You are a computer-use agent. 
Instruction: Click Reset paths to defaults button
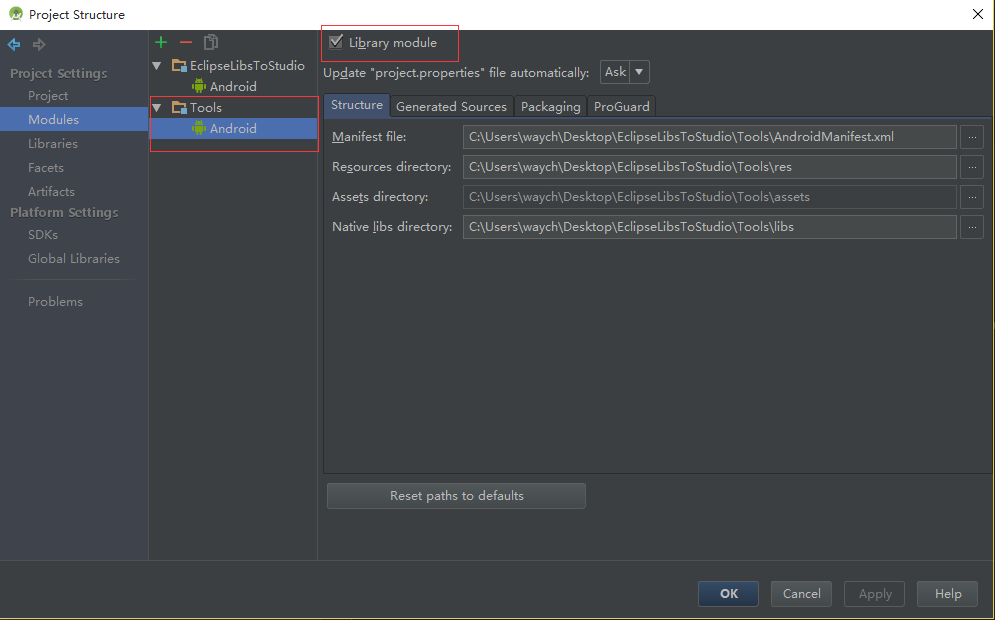pos(456,496)
